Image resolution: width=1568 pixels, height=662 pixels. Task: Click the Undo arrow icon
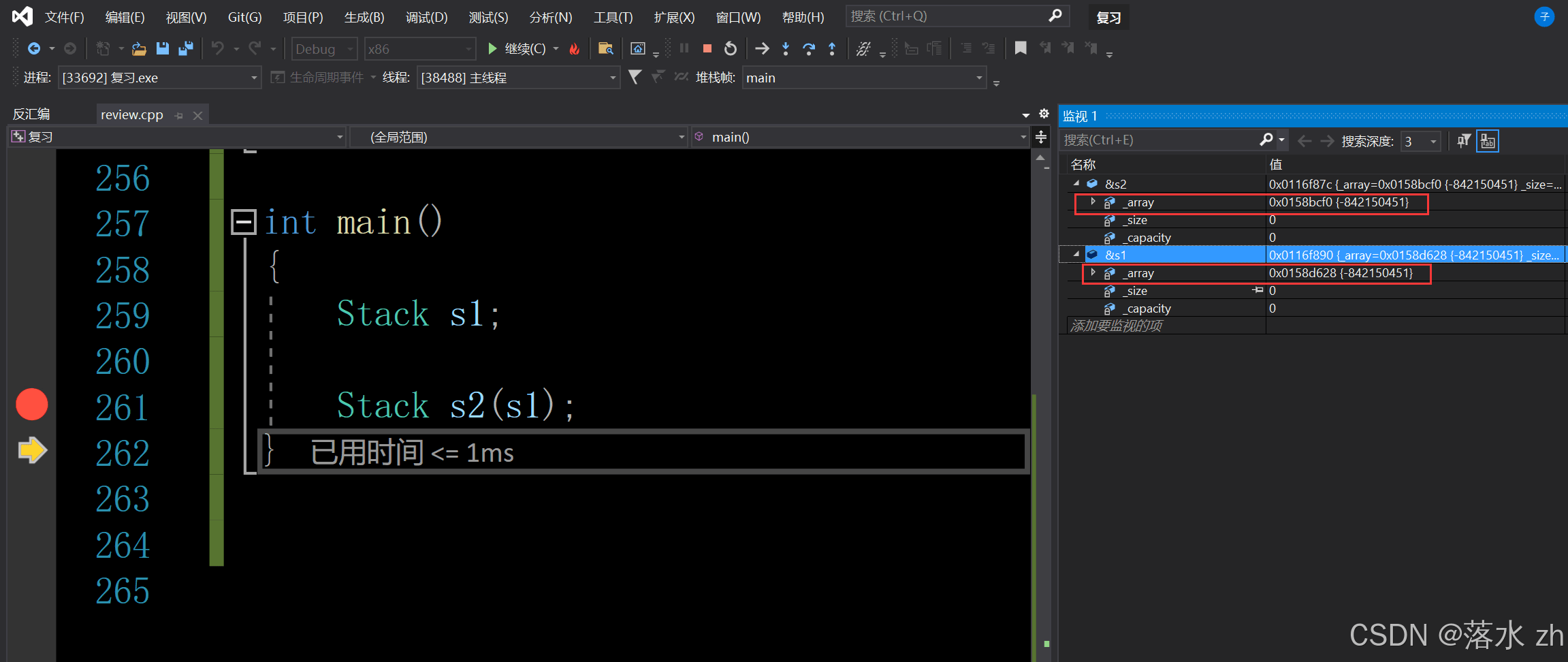pyautogui.click(x=218, y=48)
